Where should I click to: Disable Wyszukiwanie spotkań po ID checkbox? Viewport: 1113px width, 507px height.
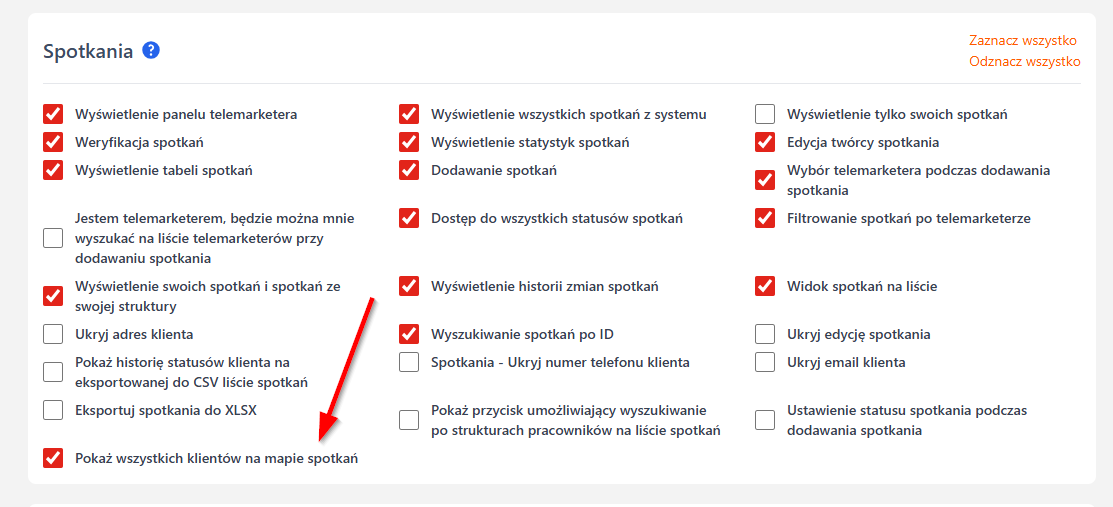(409, 334)
